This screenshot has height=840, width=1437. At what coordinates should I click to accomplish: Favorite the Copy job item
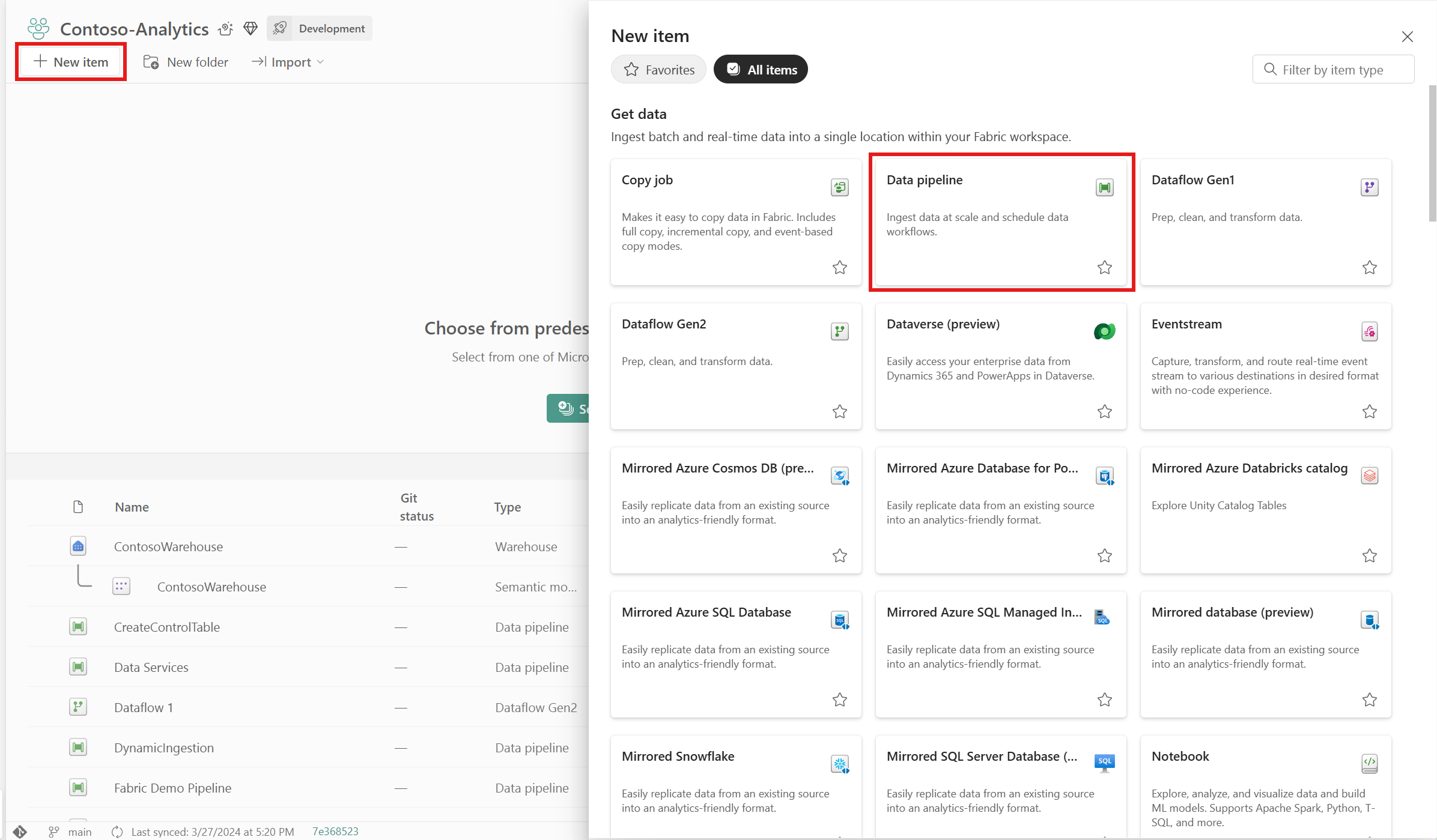[840, 267]
